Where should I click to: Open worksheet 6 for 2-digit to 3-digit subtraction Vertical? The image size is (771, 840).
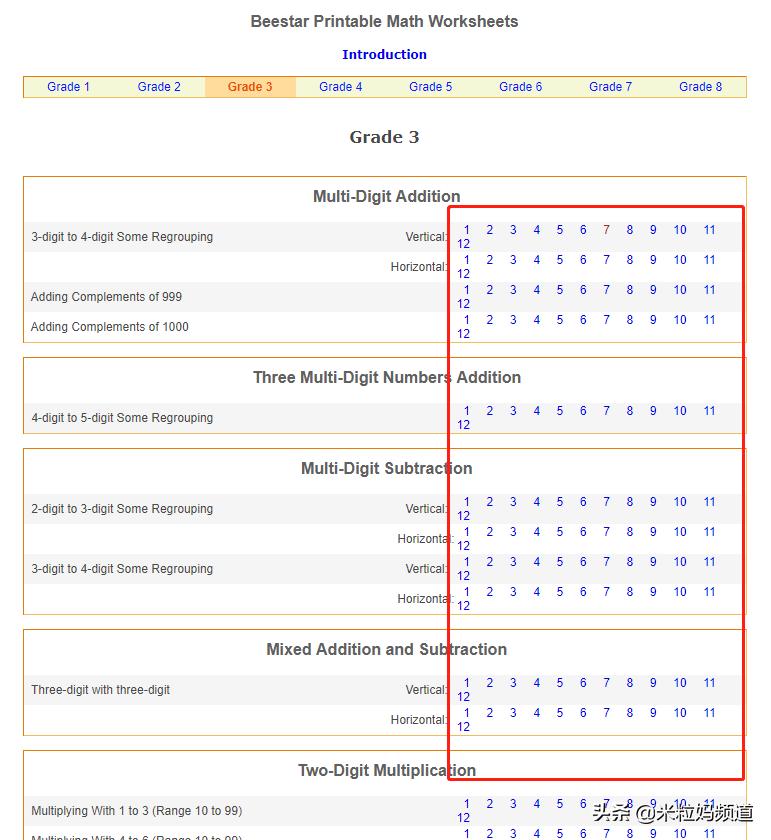[583, 502]
